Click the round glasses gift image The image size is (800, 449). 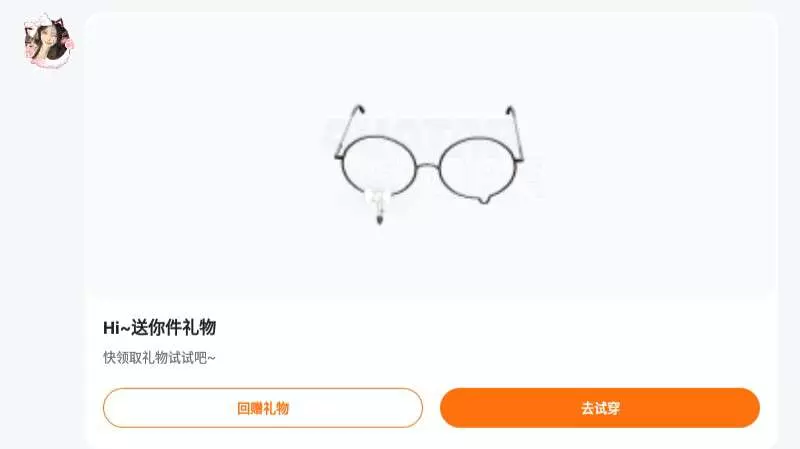coord(429,163)
